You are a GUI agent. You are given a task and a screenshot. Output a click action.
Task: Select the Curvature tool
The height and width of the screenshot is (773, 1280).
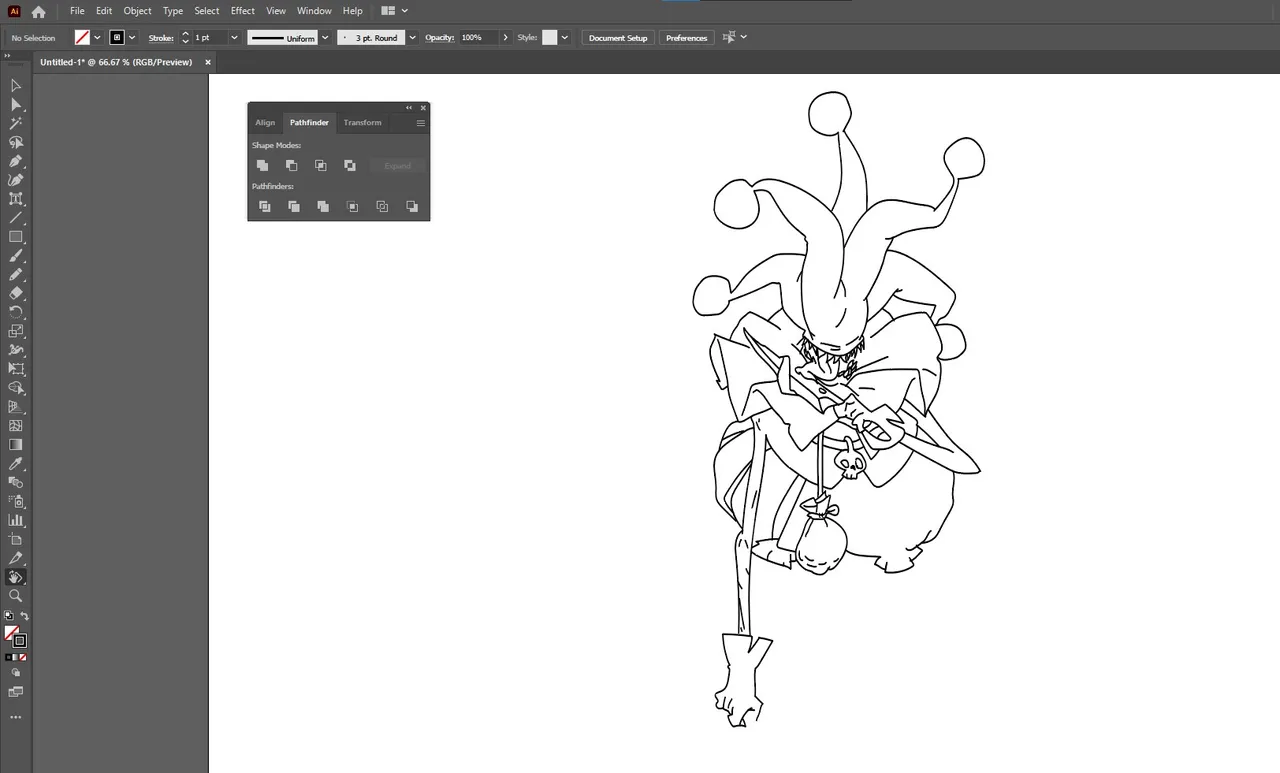point(16,180)
